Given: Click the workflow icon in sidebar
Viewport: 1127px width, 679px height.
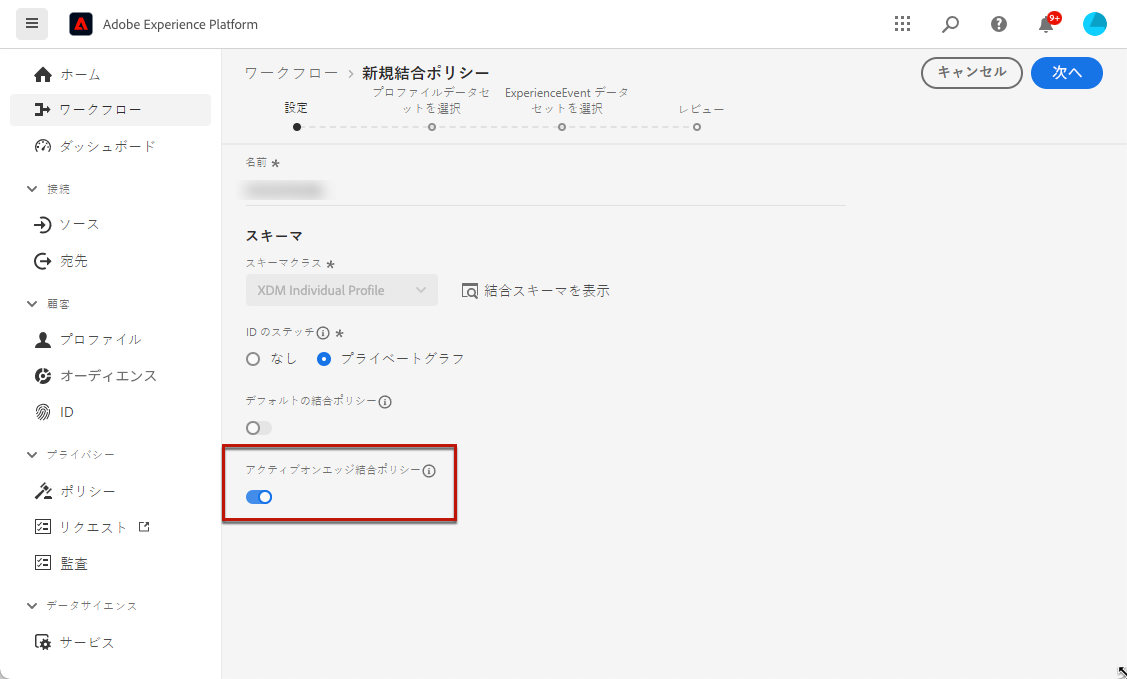Looking at the screenshot, I should 42,110.
